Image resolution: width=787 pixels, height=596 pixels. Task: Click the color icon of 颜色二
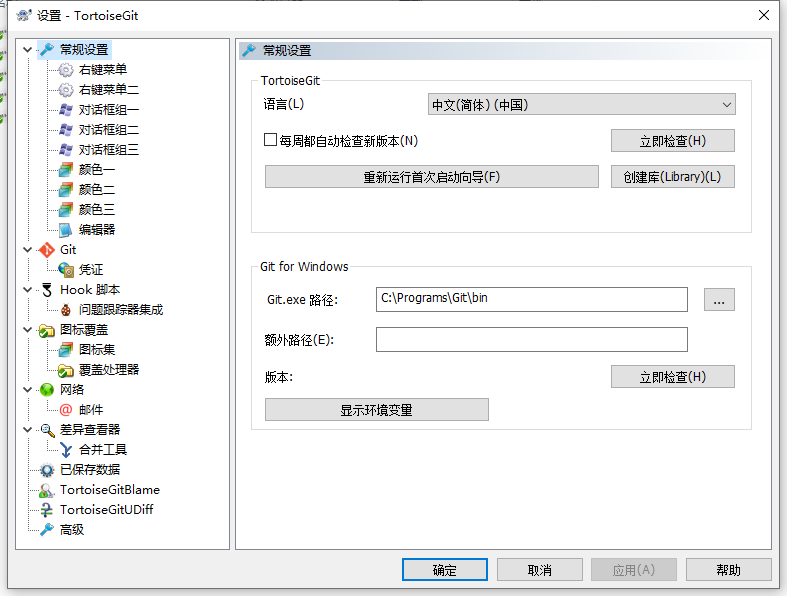coord(66,190)
